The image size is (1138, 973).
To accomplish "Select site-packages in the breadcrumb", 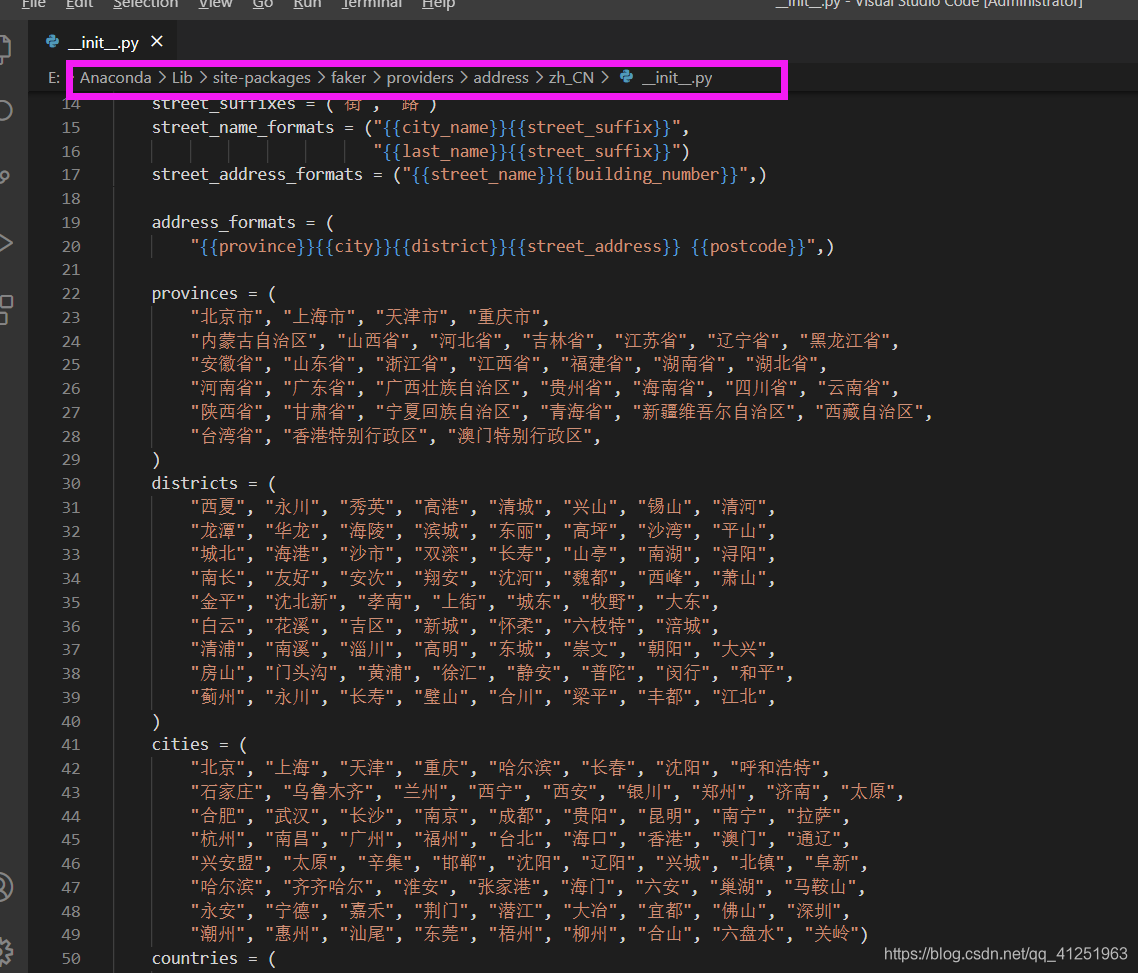I will [x=261, y=78].
